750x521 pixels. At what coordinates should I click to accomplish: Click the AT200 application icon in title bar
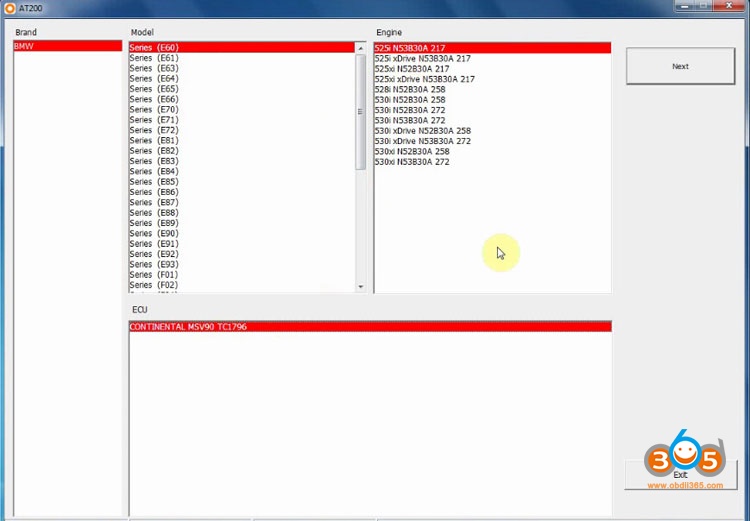pyautogui.click(x=10, y=8)
